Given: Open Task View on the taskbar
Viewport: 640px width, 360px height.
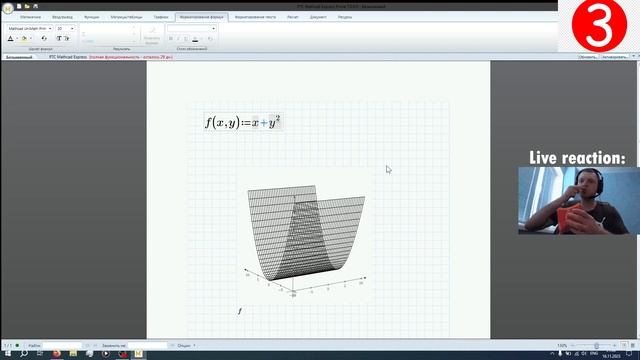Looking at the screenshot, I should 40,353.
